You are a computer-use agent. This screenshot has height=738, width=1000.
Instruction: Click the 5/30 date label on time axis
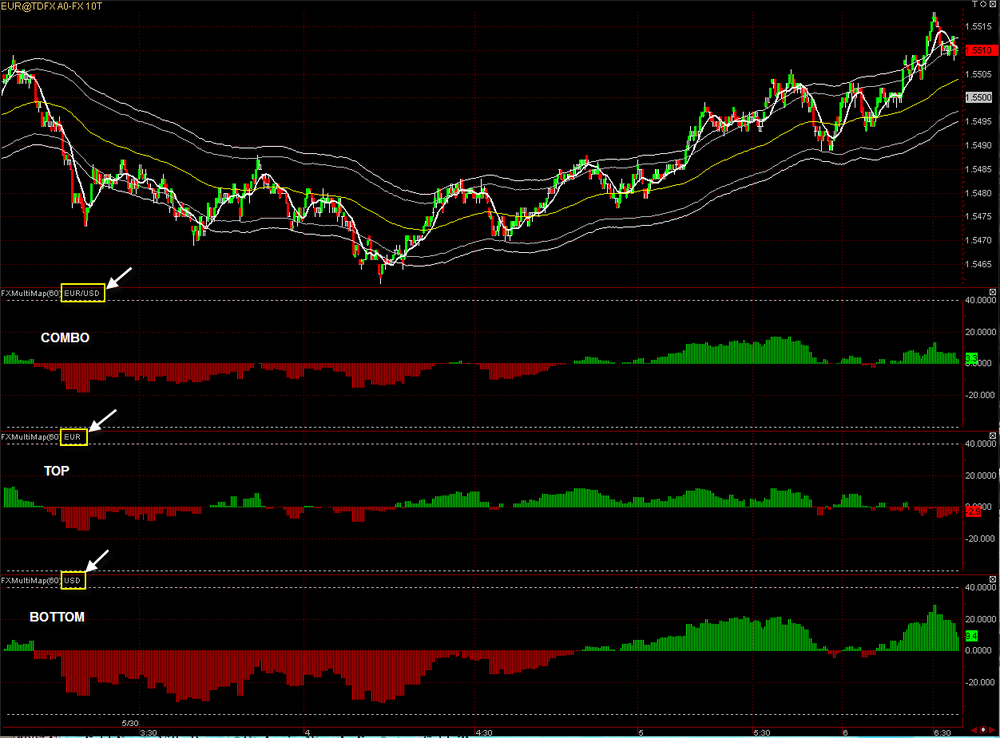[x=130, y=723]
